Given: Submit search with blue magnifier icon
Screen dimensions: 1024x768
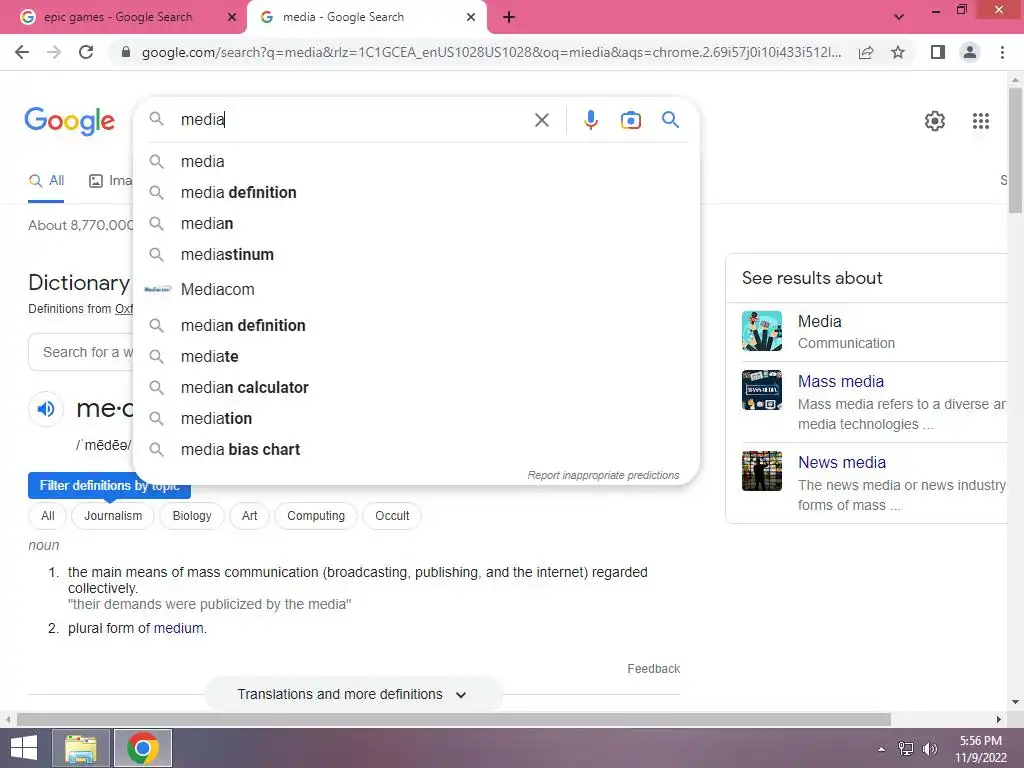Looking at the screenshot, I should coord(670,120).
